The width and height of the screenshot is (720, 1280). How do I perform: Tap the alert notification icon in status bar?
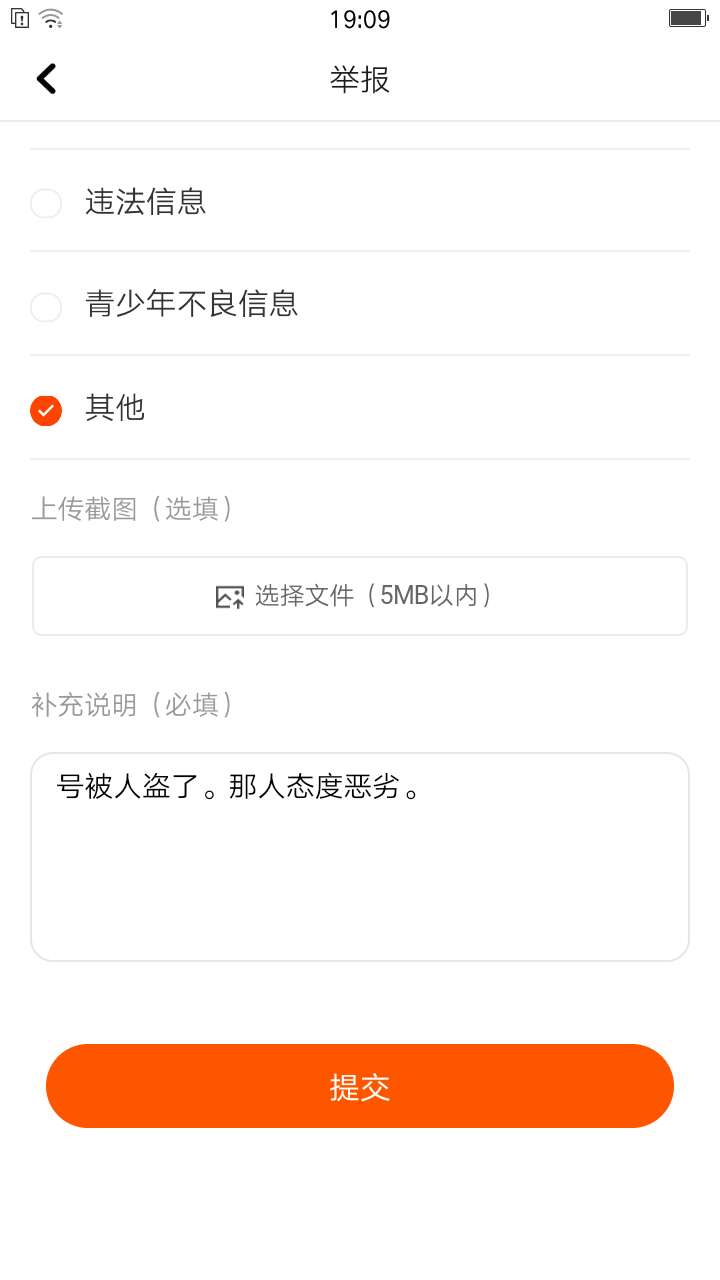coord(19,18)
